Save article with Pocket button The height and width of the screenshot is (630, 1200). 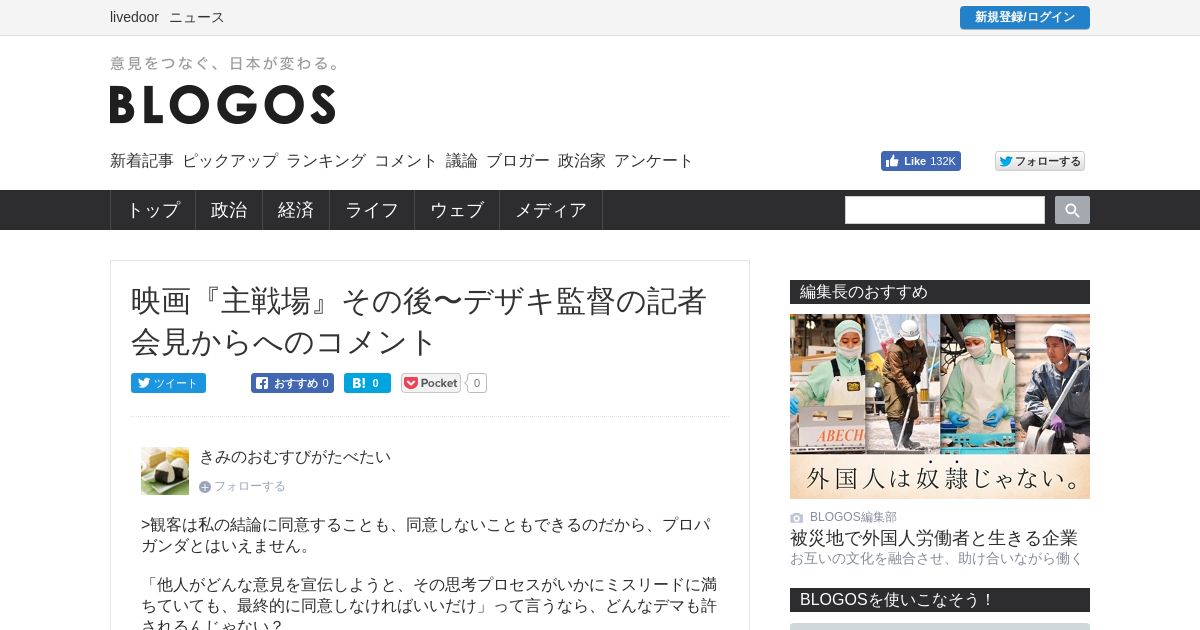coord(431,383)
